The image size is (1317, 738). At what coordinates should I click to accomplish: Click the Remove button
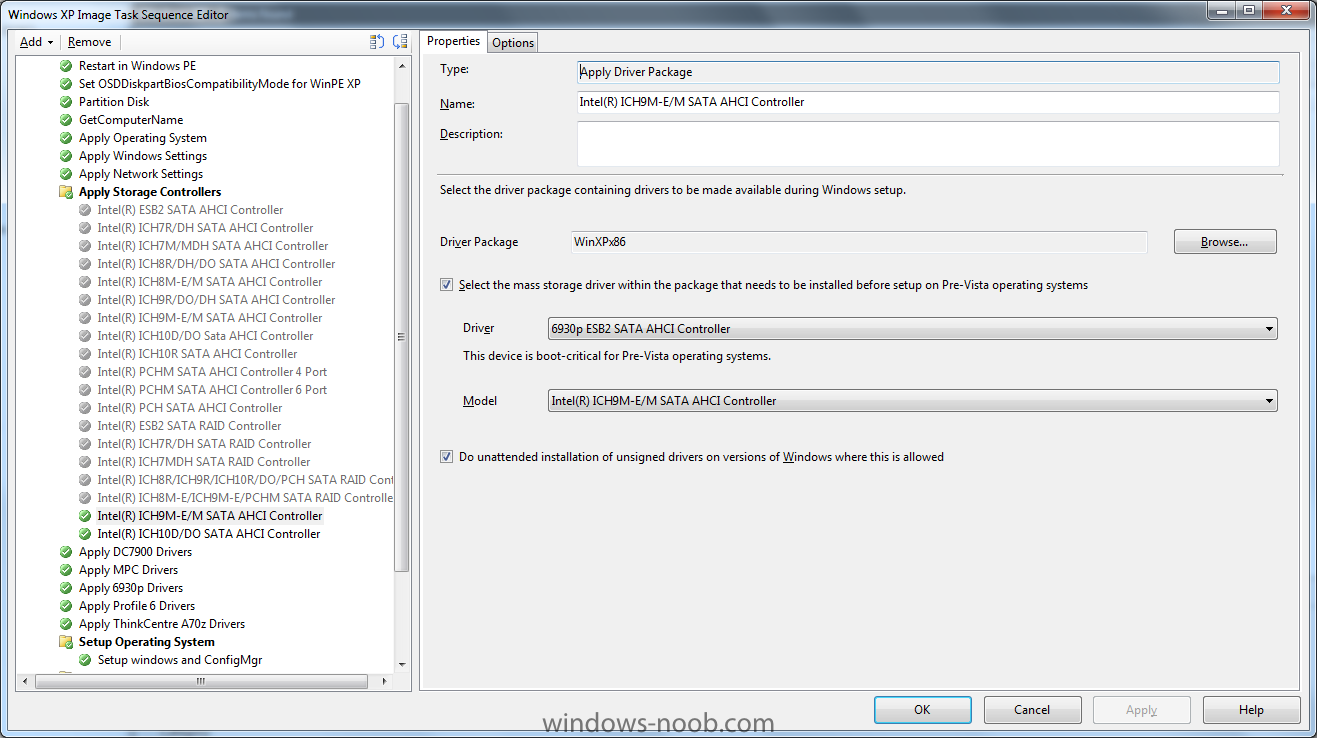[x=90, y=42]
